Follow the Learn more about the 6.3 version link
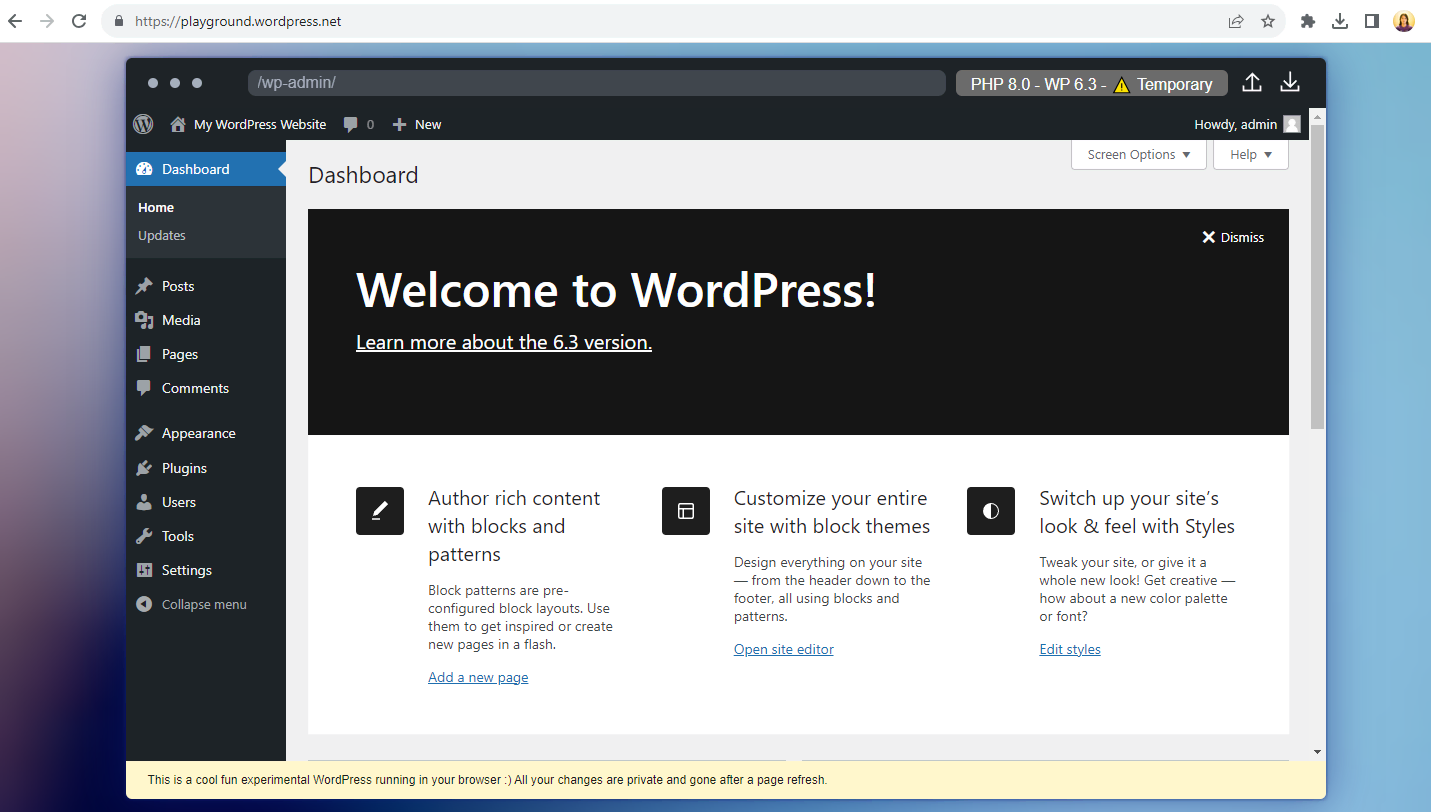Viewport: 1431px width, 812px height. pos(503,342)
